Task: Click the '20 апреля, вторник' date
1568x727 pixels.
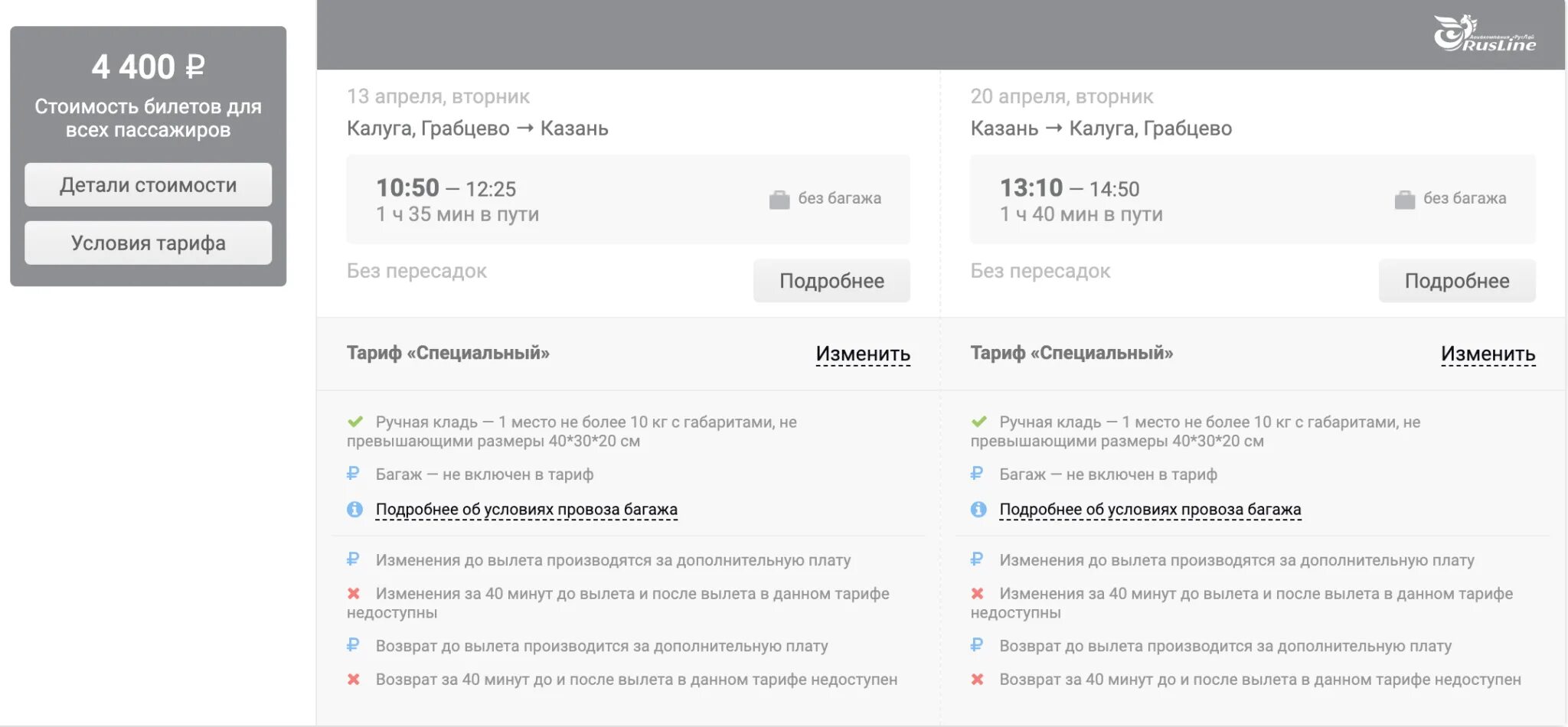Action: [1062, 96]
